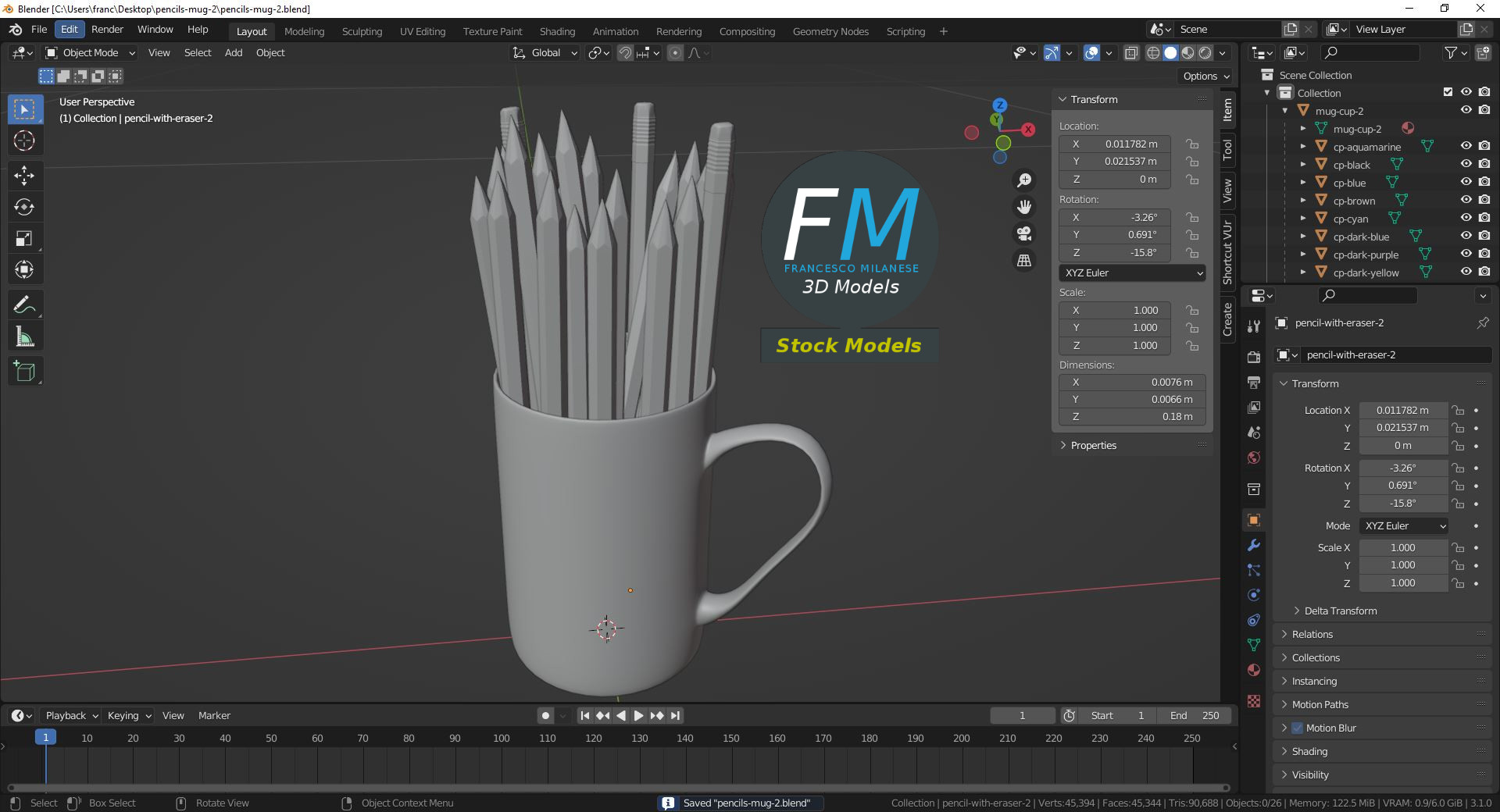This screenshot has height=812, width=1500.
Task: Click the End frame field
Action: pos(1194,715)
